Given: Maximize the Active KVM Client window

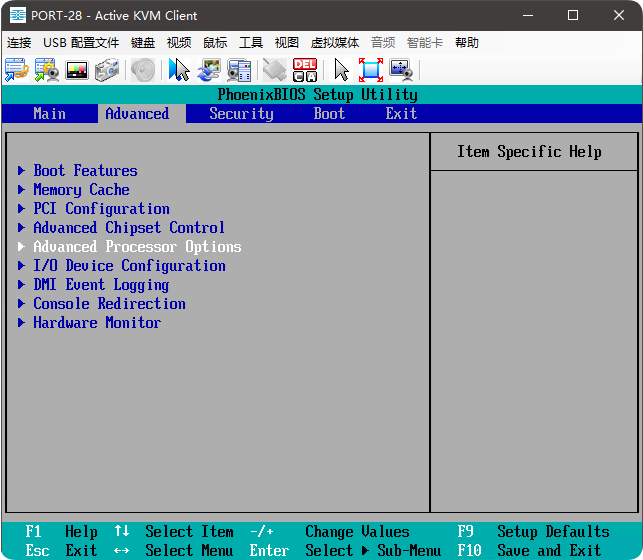Looking at the screenshot, I should click(x=573, y=16).
